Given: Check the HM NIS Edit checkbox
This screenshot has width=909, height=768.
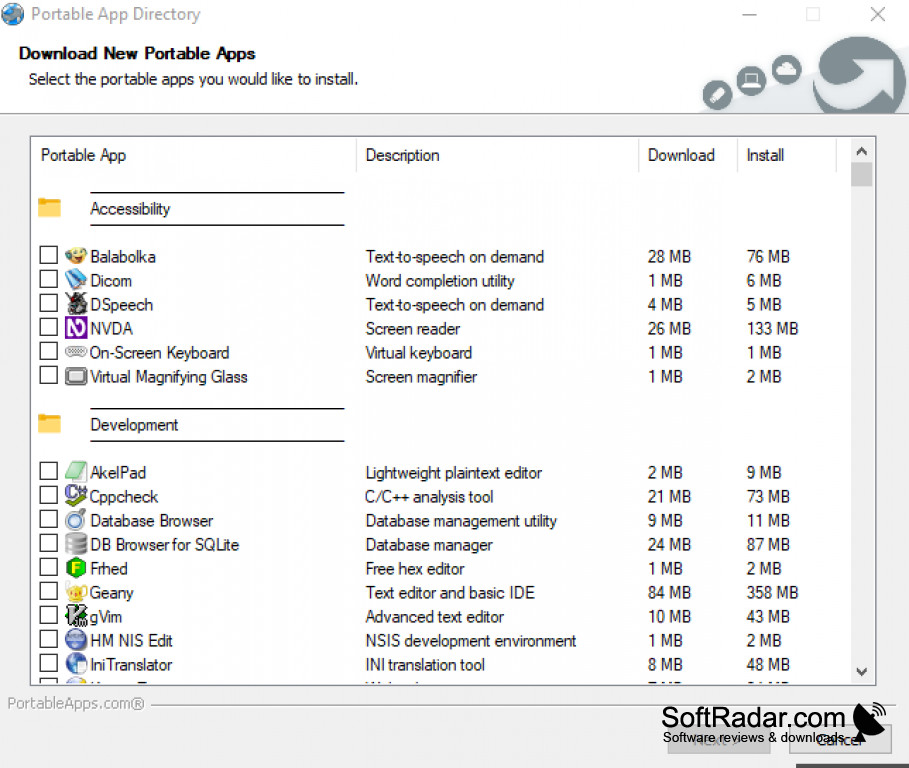Looking at the screenshot, I should (x=49, y=639).
